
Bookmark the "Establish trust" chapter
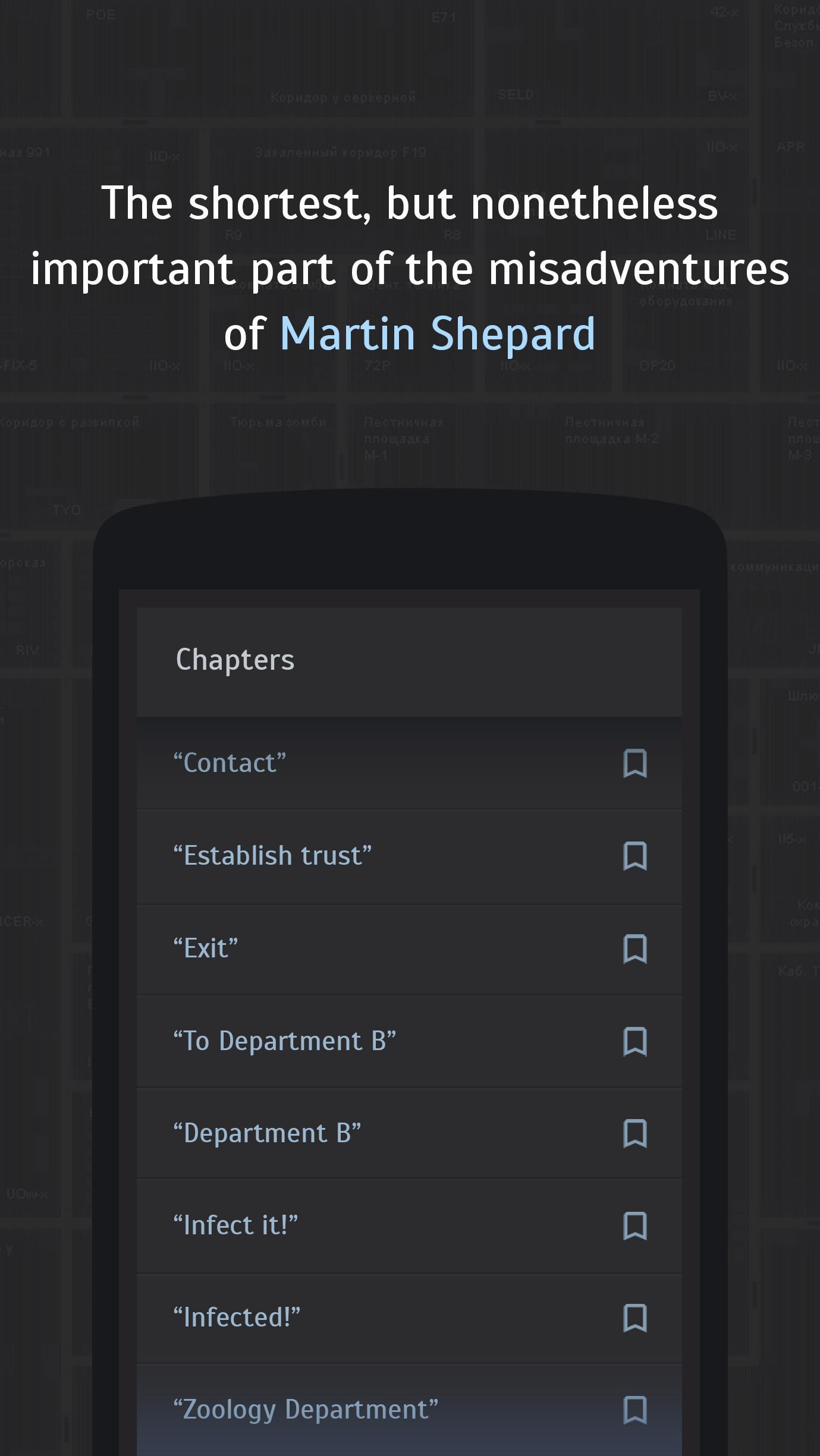pos(634,856)
